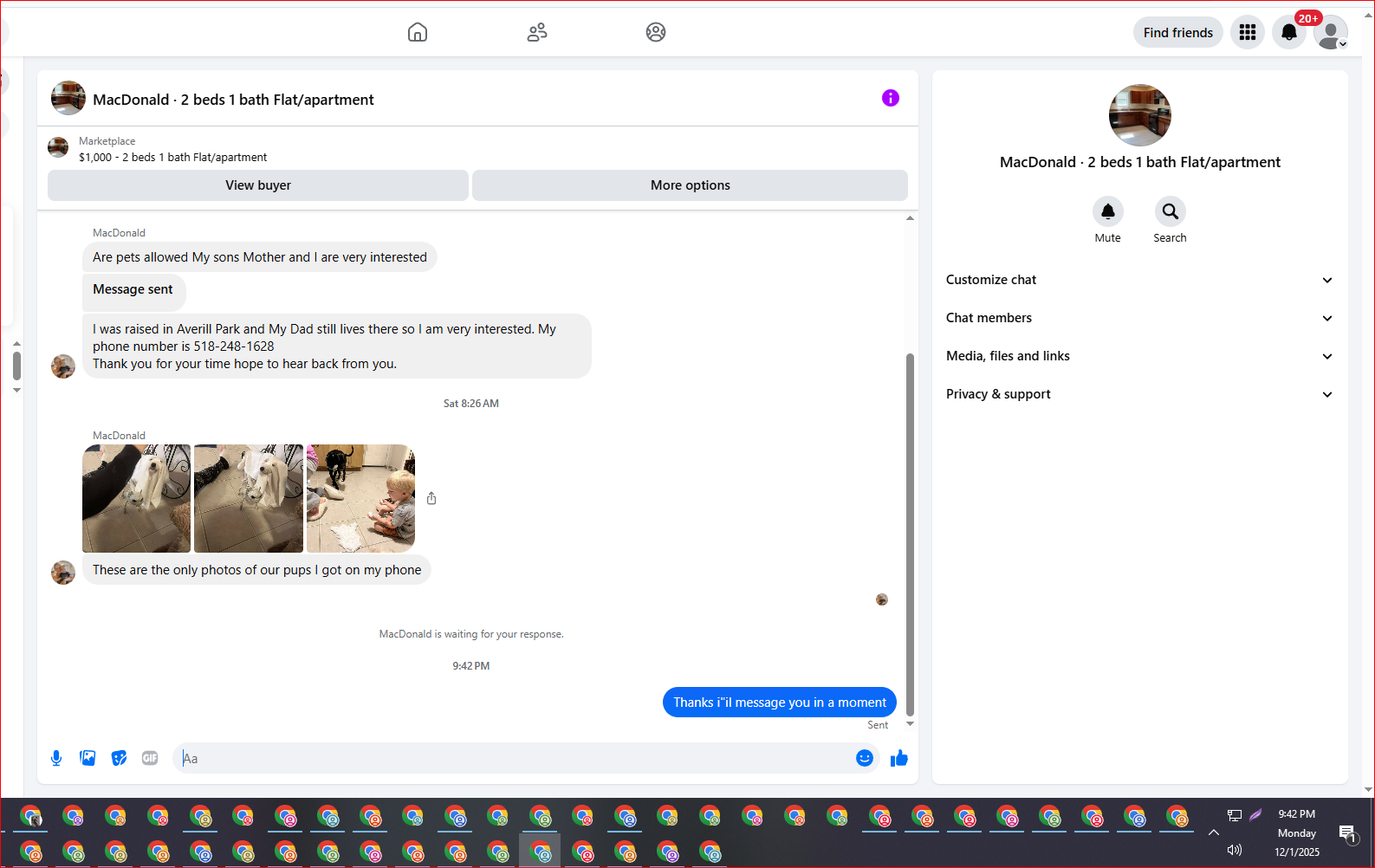The height and width of the screenshot is (868, 1375).
Task: Click the More options button
Action: (691, 185)
